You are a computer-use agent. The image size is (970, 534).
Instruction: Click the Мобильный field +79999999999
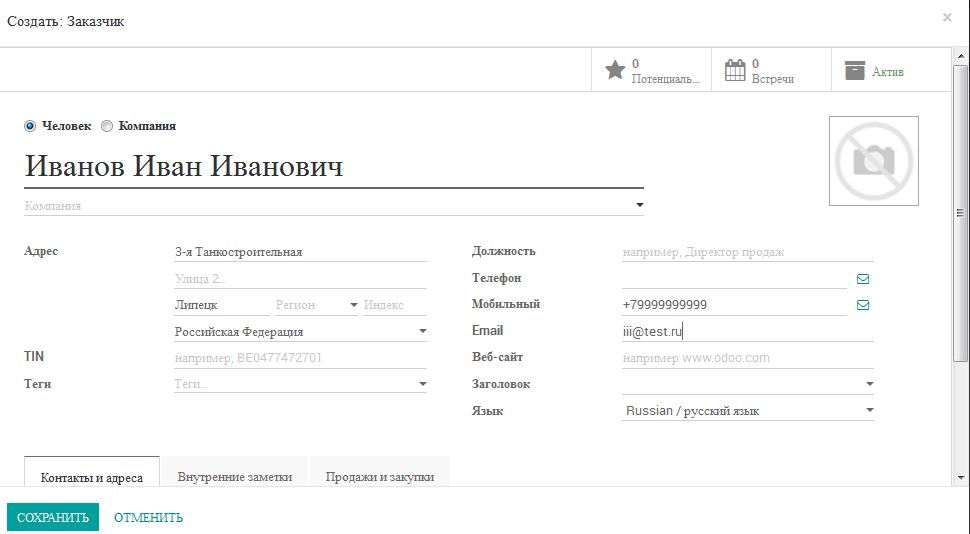(734, 305)
